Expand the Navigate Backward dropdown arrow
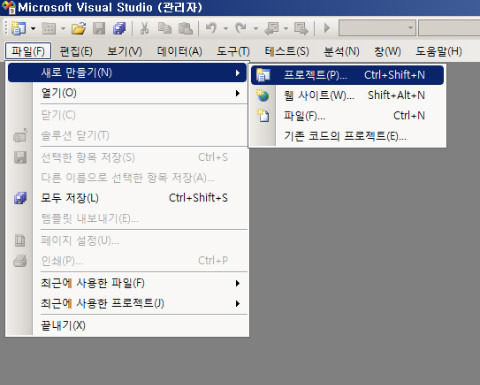The image size is (480, 385). point(286,28)
